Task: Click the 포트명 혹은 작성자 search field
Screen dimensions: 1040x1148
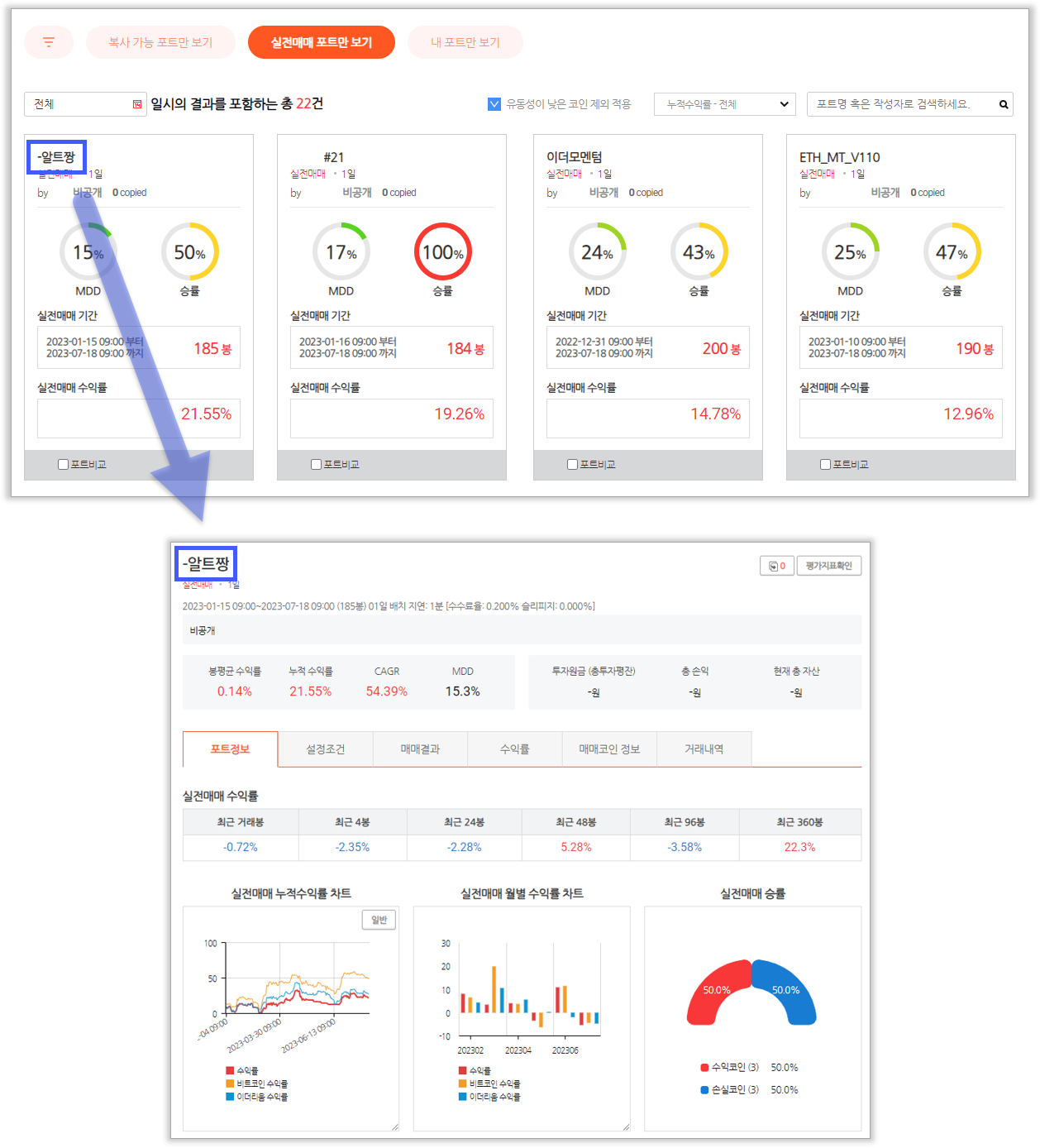Action: point(901,104)
